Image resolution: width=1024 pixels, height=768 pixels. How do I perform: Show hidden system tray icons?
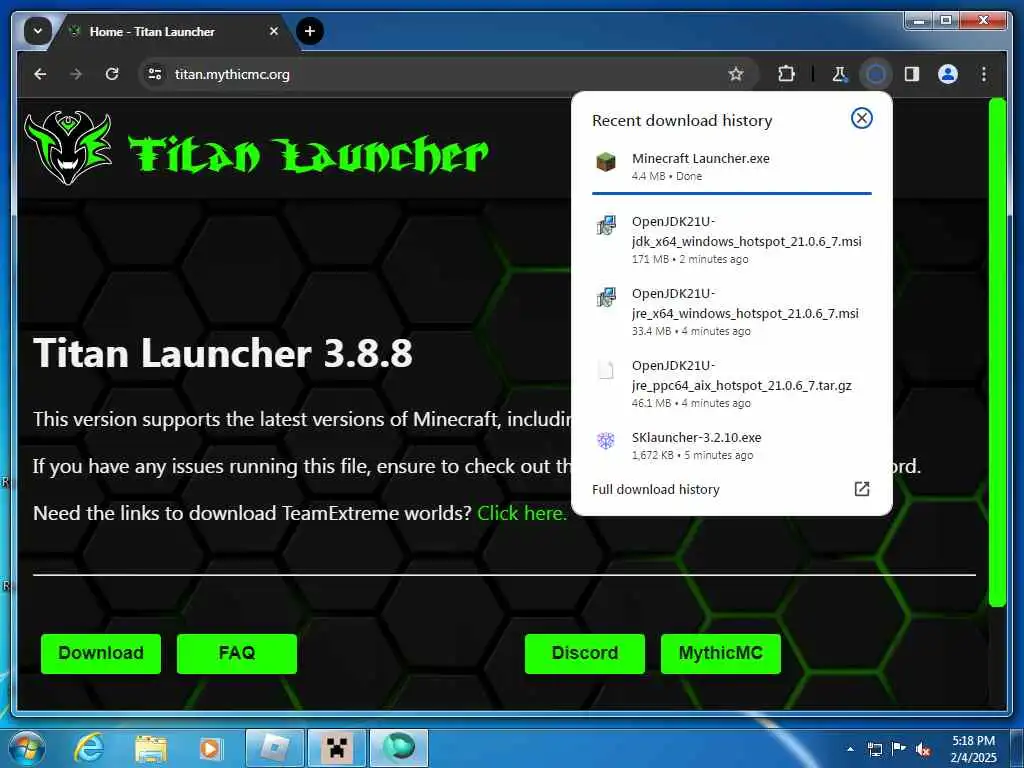(850, 749)
